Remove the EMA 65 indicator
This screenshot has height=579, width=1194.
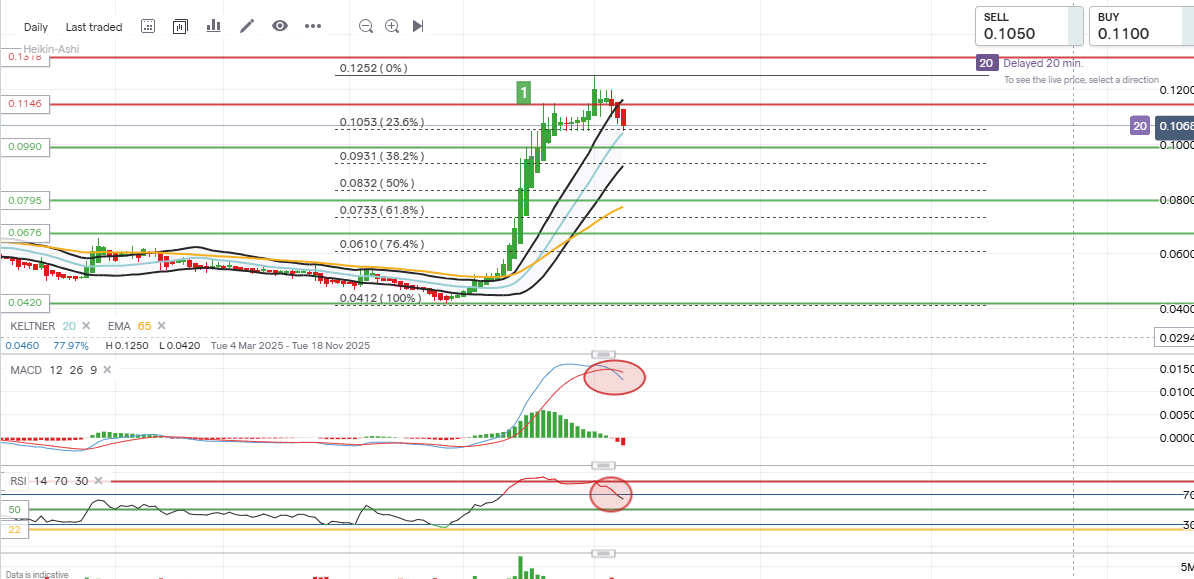tap(161, 327)
